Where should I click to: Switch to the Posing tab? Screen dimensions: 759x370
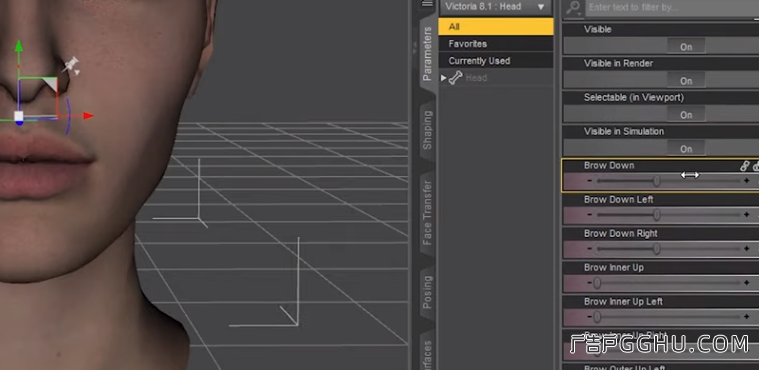pos(427,292)
